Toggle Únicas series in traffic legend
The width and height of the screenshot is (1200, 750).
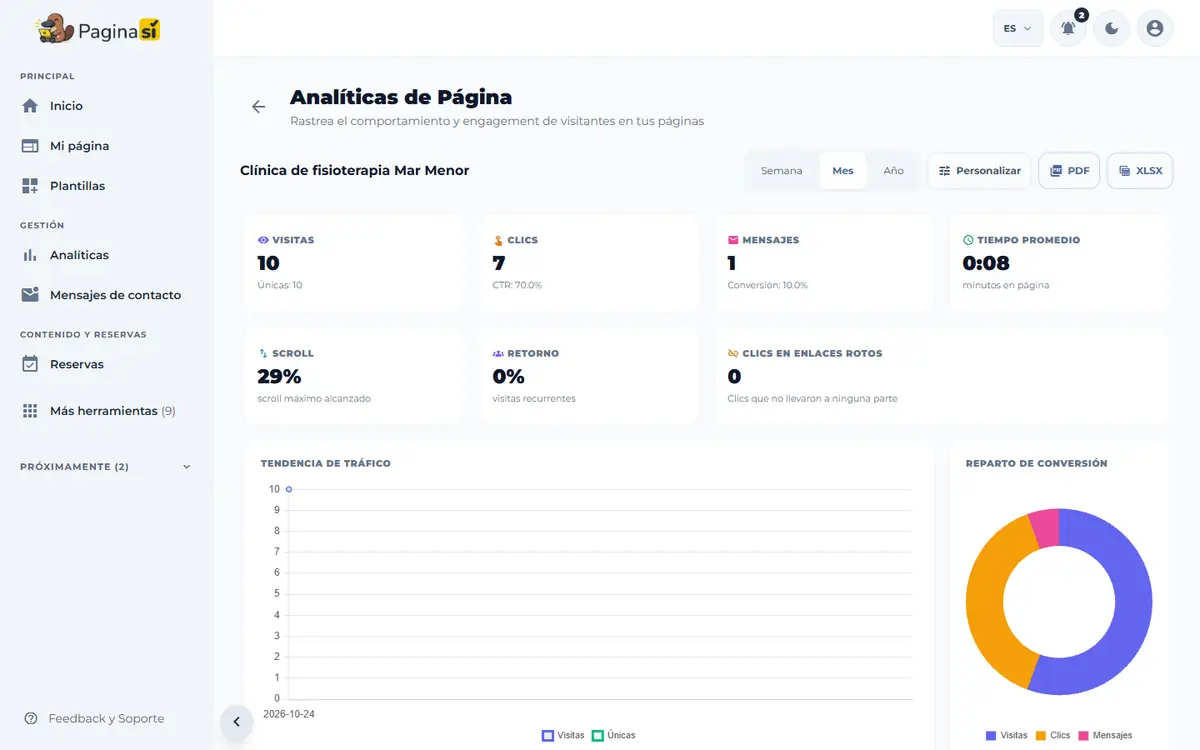613,735
